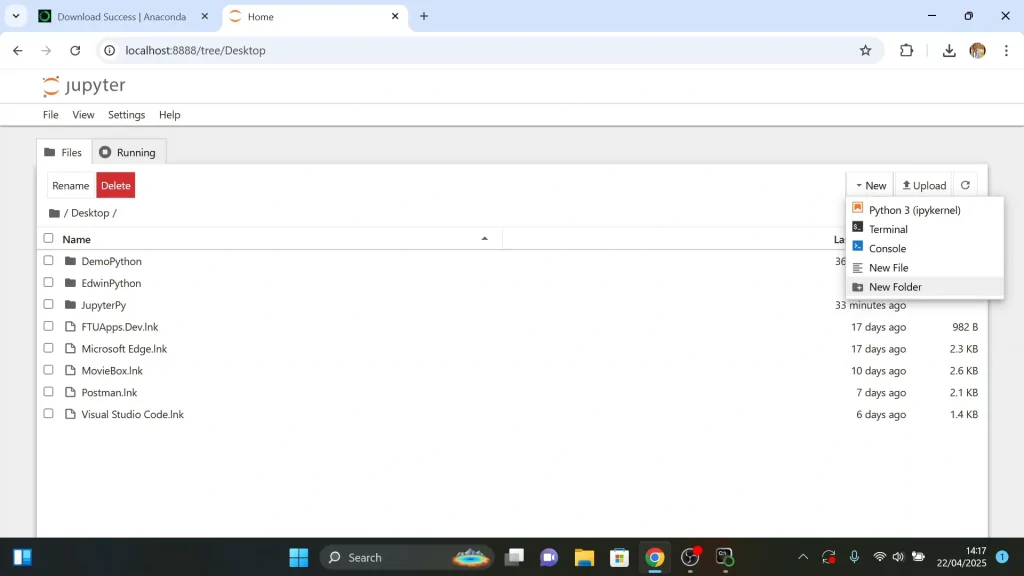Open Microsoft Store from taskbar

tap(619, 557)
